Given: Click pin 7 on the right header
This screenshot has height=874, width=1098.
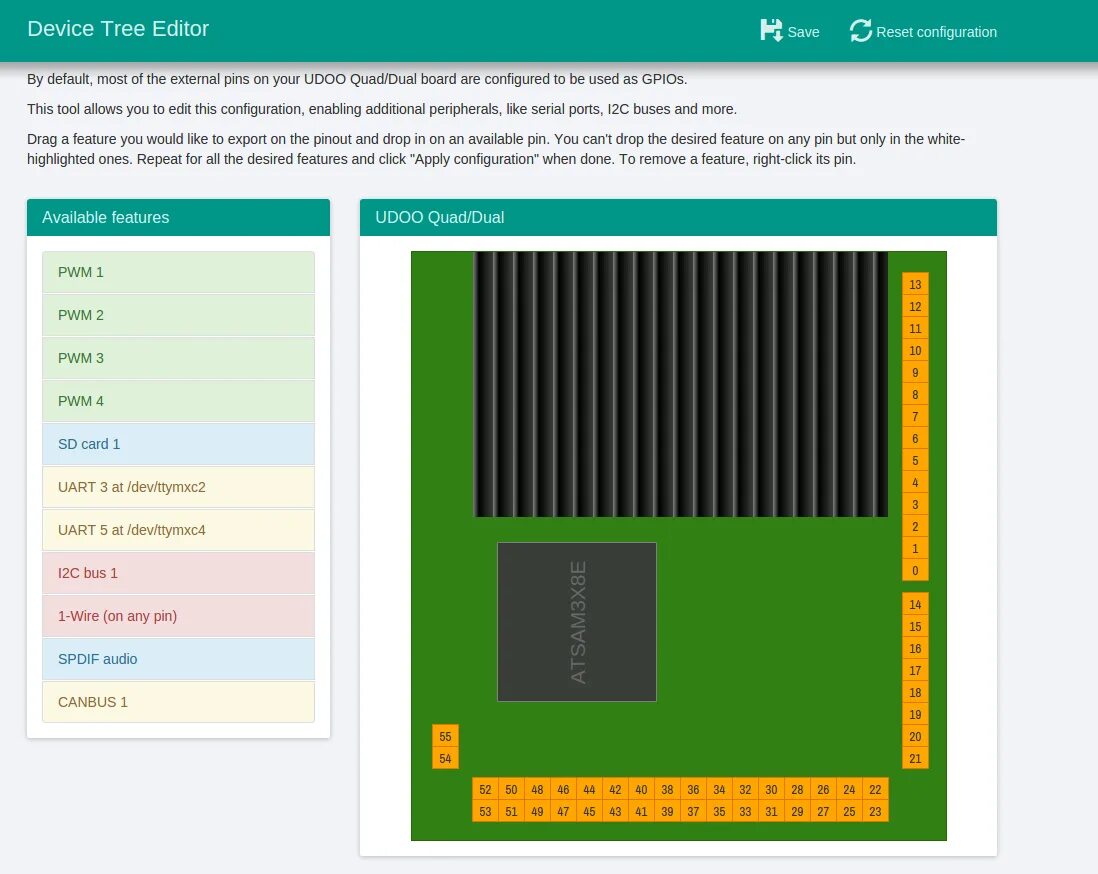Looking at the screenshot, I should click(x=915, y=417).
